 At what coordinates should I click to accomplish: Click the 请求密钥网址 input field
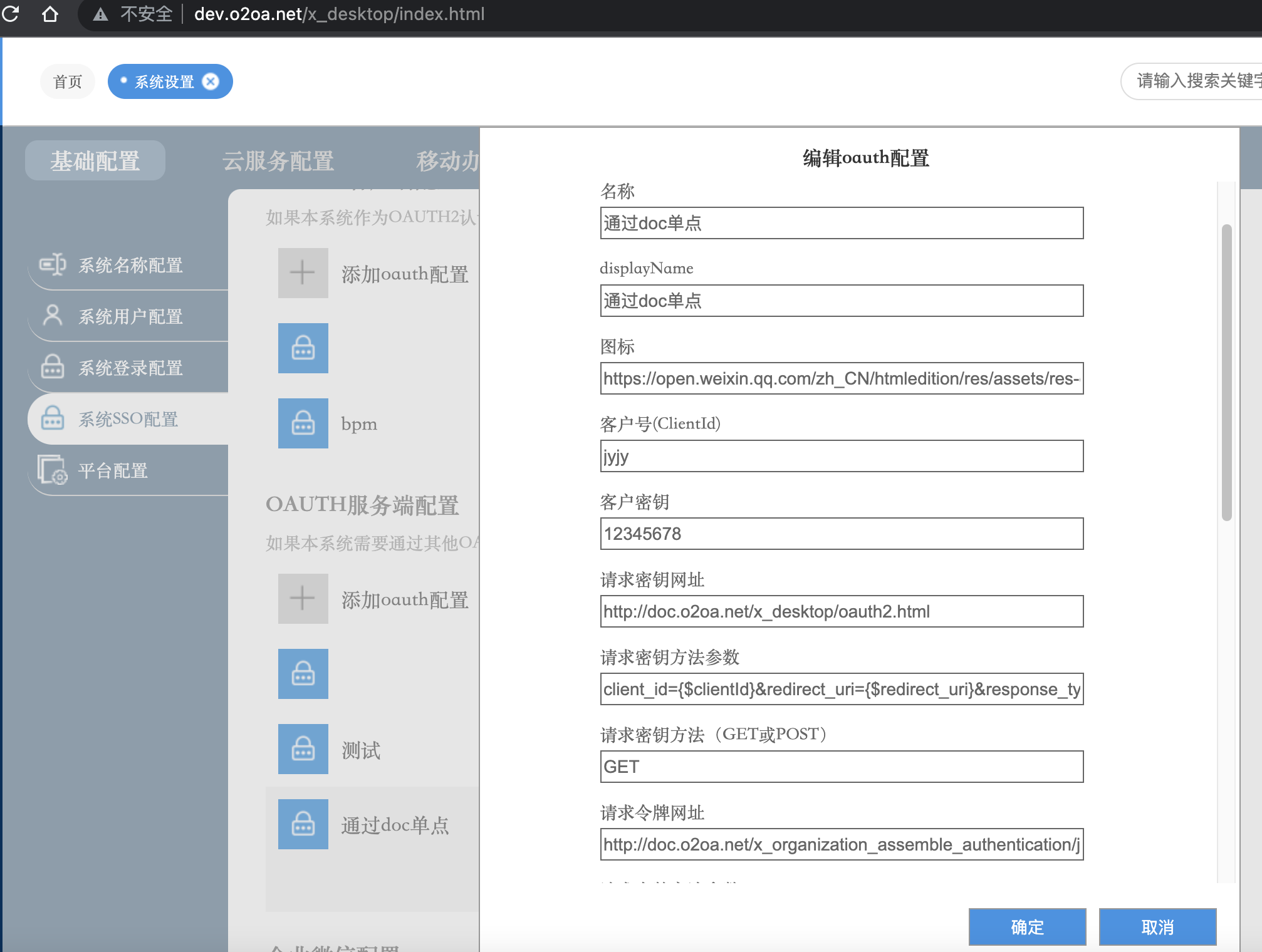tap(841, 611)
